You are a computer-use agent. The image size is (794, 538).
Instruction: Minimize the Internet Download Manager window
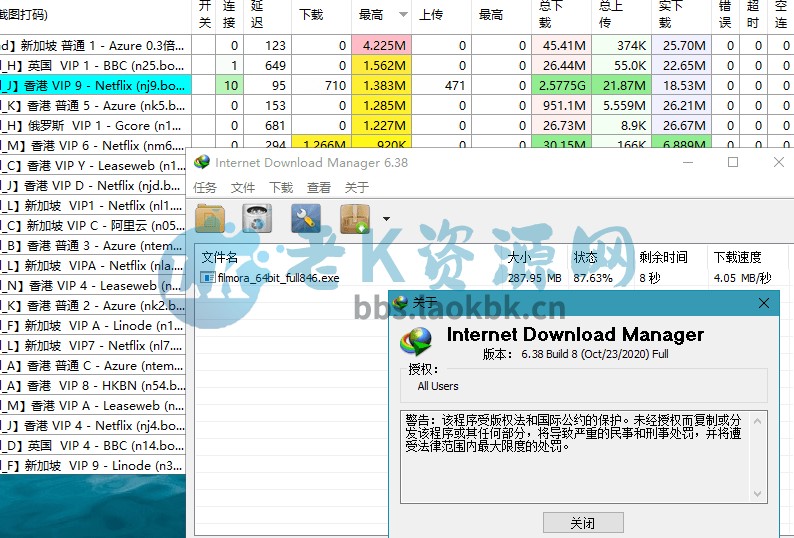pos(688,162)
